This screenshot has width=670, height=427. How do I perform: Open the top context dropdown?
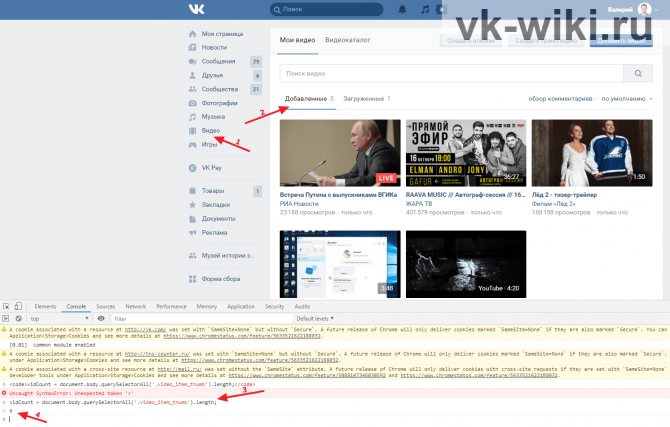point(59,318)
